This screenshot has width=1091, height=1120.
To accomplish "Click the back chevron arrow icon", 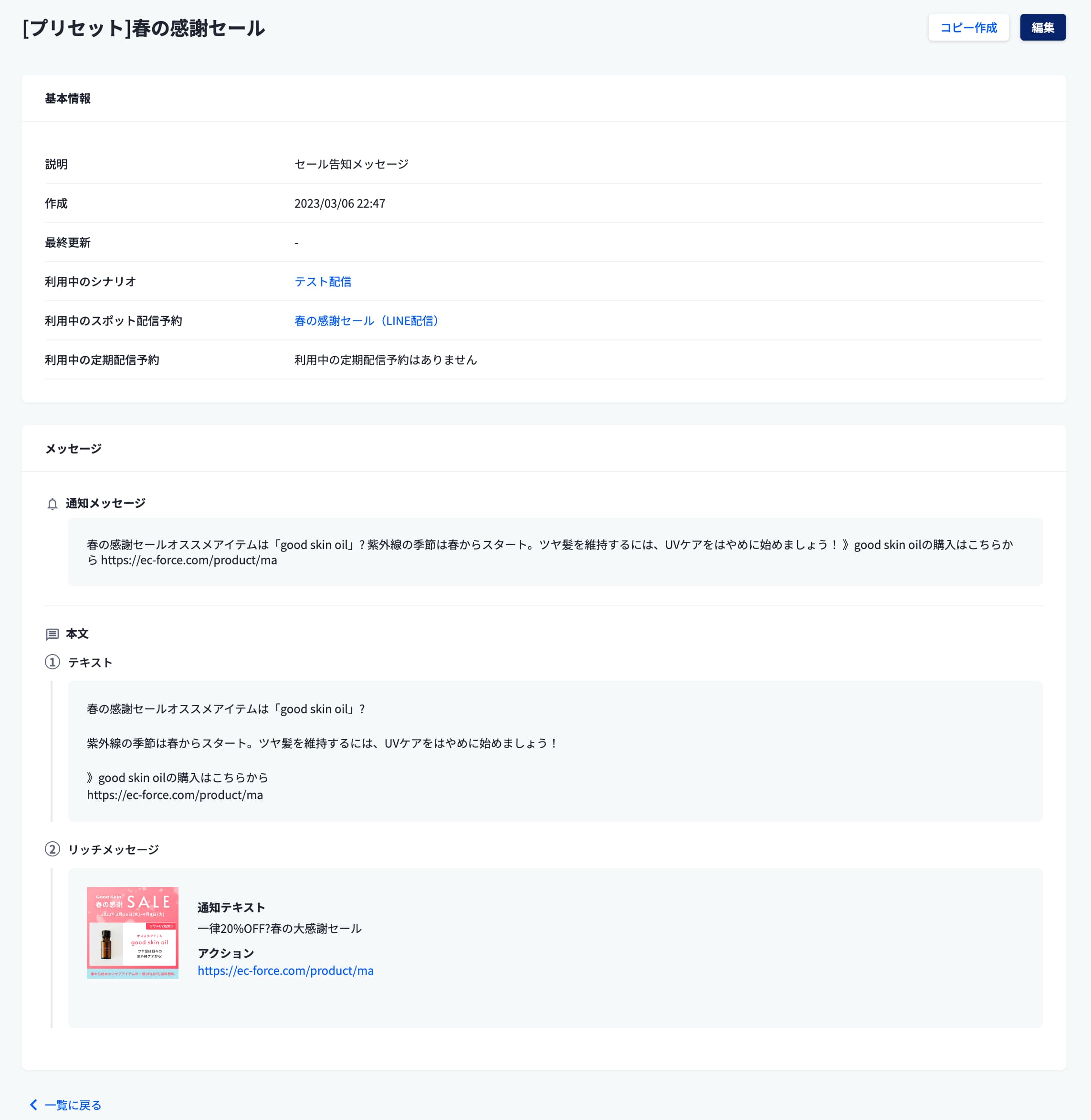I will (x=33, y=1105).
